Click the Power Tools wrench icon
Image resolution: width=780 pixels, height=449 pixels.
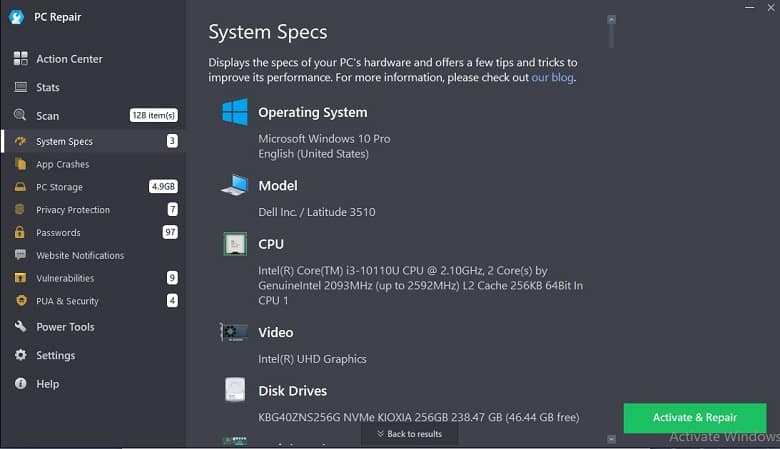(20, 326)
